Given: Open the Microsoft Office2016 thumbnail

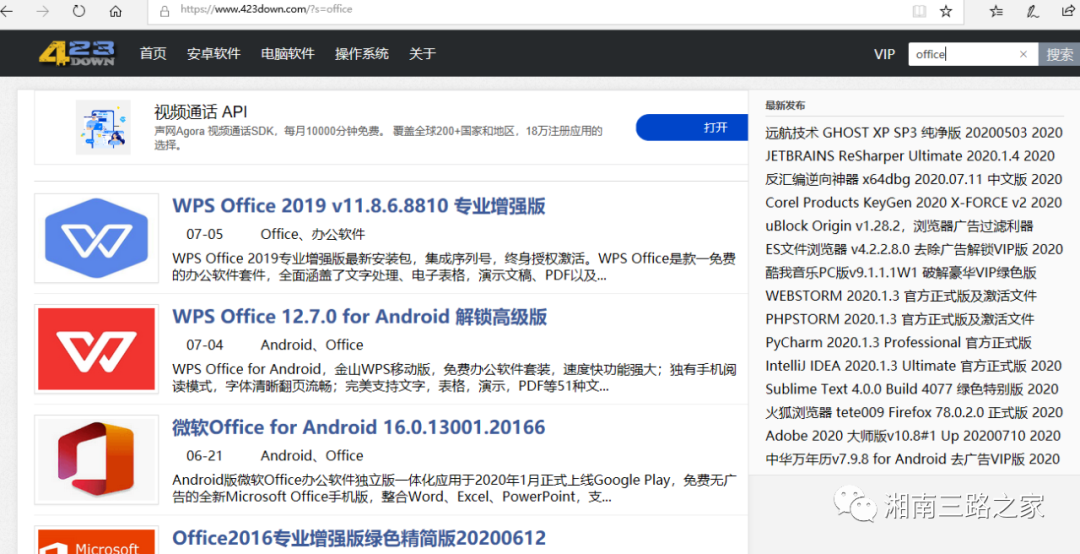Looking at the screenshot, I should 96,541.
